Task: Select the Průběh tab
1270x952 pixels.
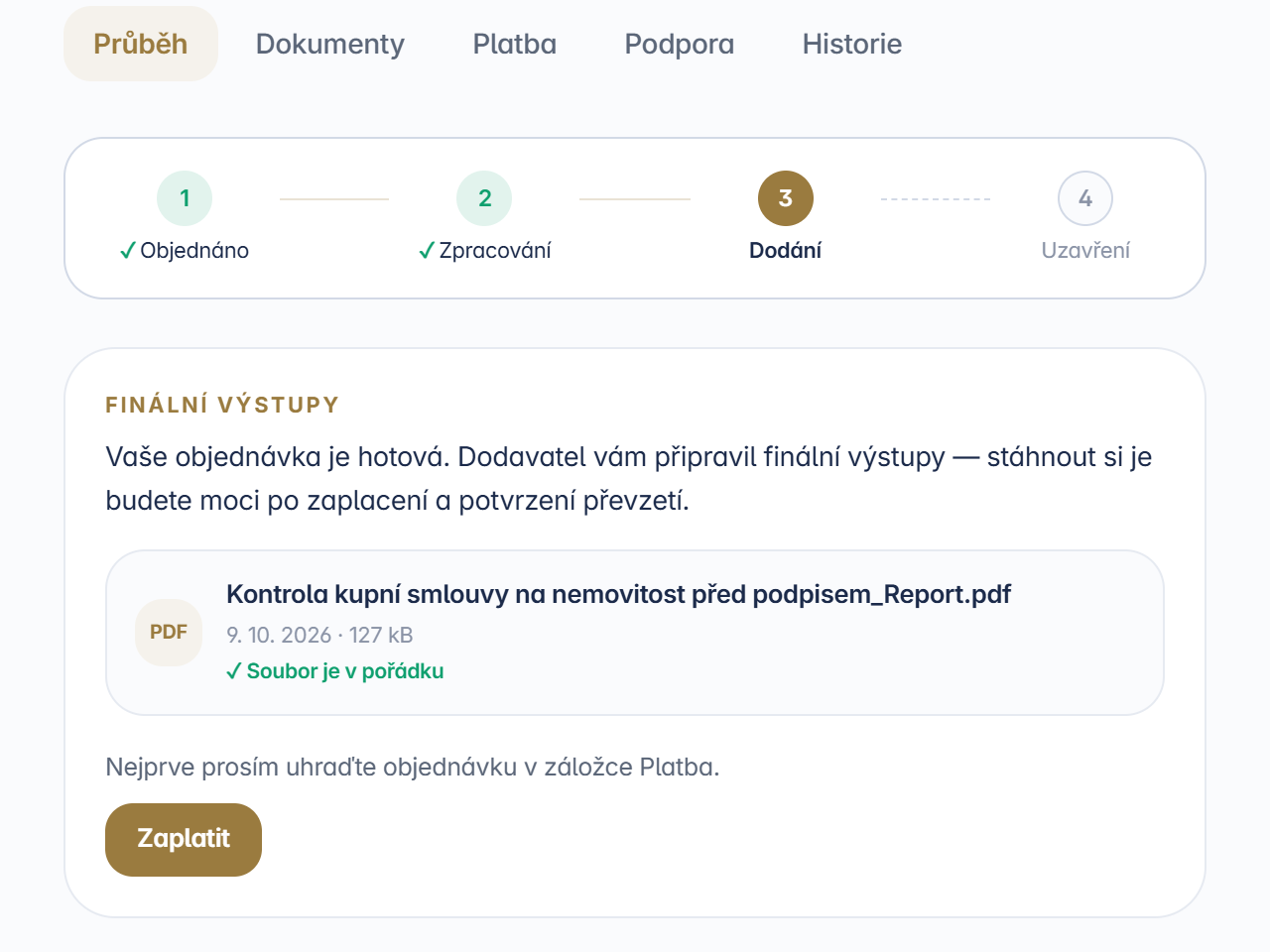Action: coord(141,44)
